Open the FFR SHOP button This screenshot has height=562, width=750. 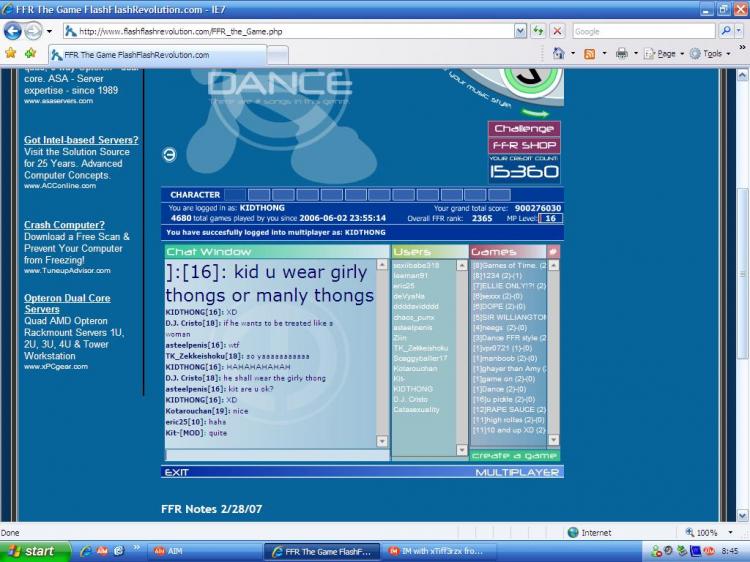click(x=524, y=145)
